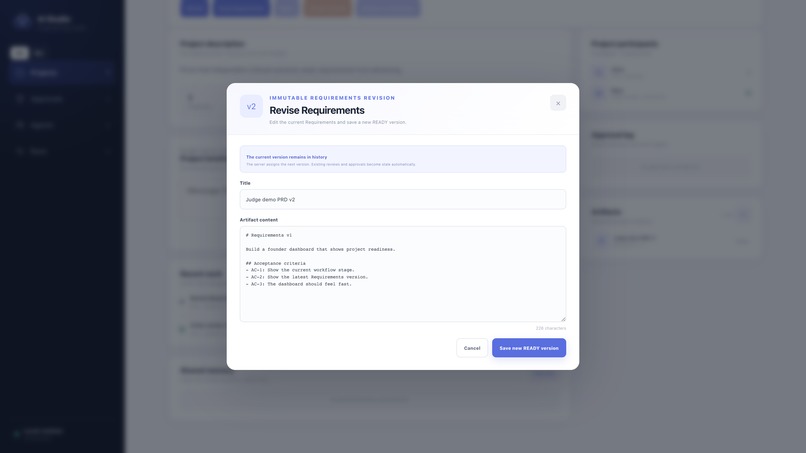Click 'IMMUTABLE REQUIREMENTS REVISION' label
Screen dimensions: 806x453
coord(332,98)
